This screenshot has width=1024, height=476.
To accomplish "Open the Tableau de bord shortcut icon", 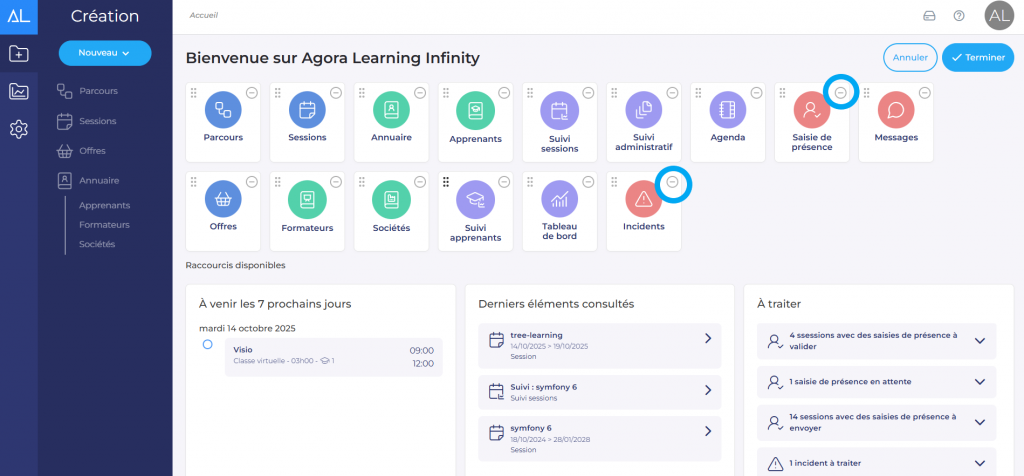I will 559,198.
